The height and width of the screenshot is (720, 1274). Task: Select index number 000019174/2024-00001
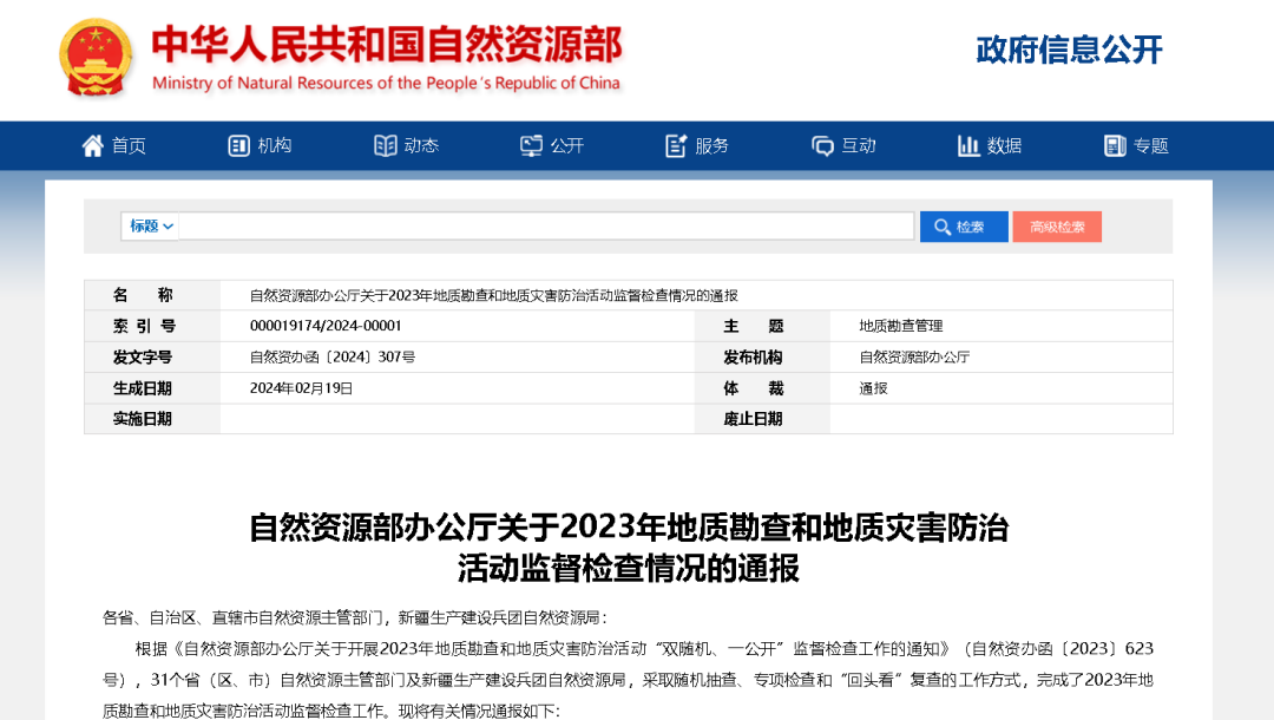(325, 326)
